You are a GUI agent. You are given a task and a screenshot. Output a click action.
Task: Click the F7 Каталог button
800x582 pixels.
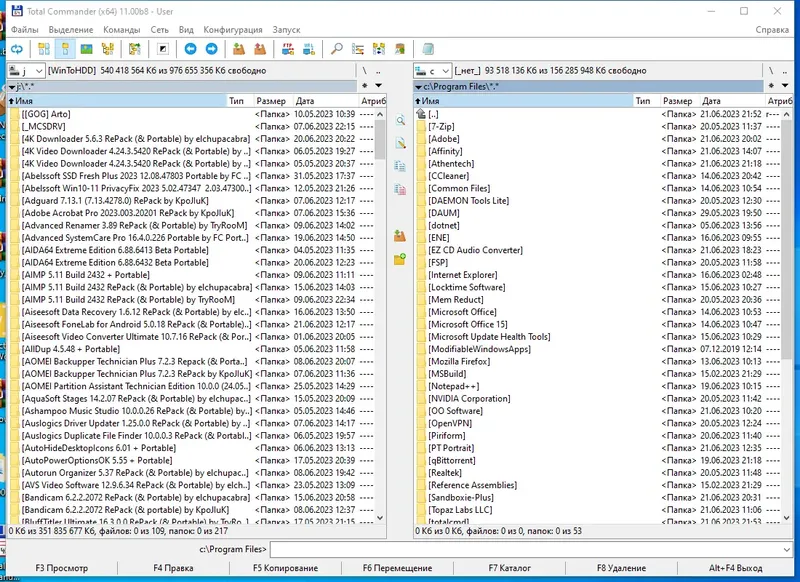click(x=509, y=568)
